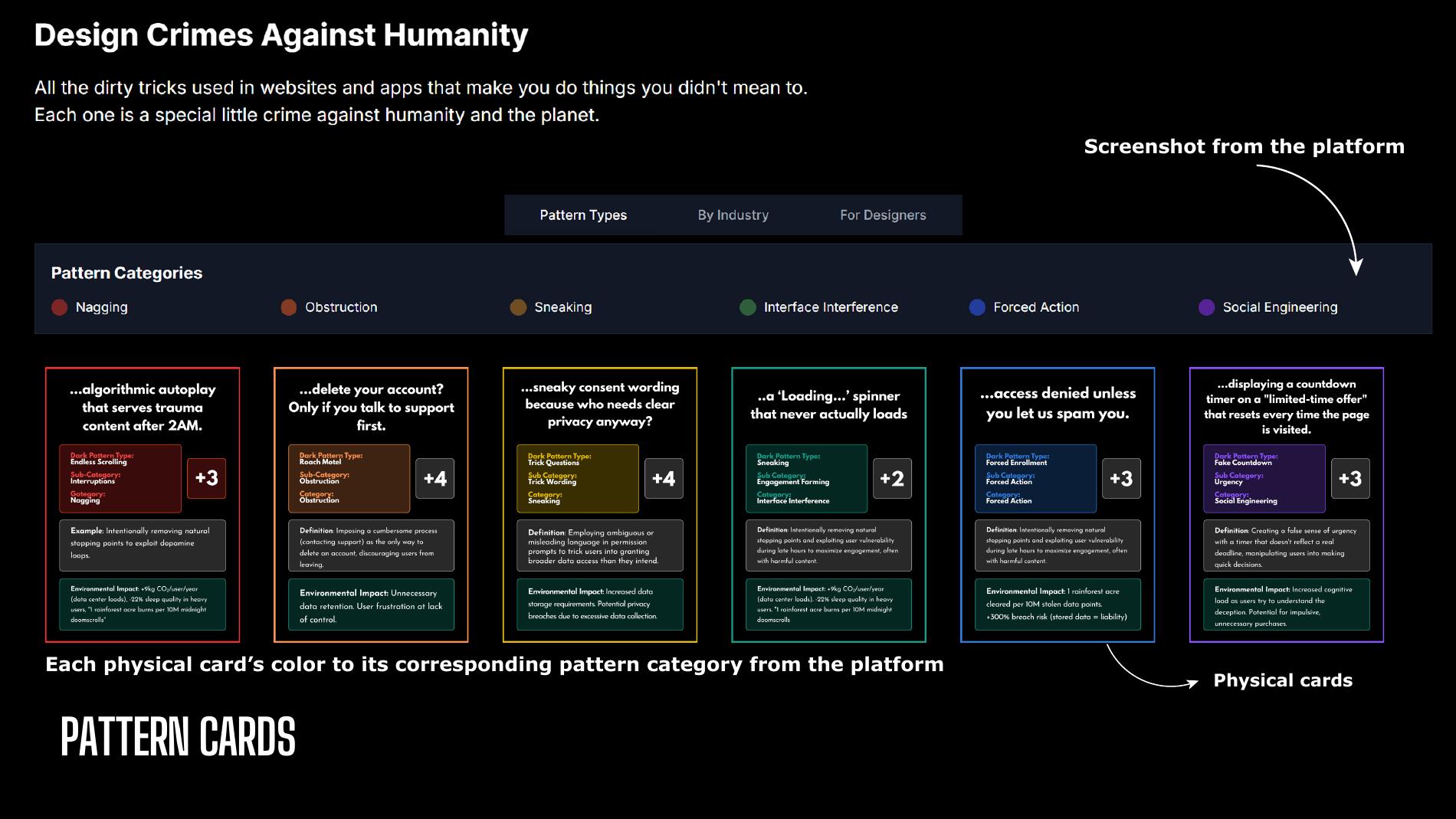Filter by the Obstruction category label
This screenshot has height=819, width=1456.
[341, 307]
